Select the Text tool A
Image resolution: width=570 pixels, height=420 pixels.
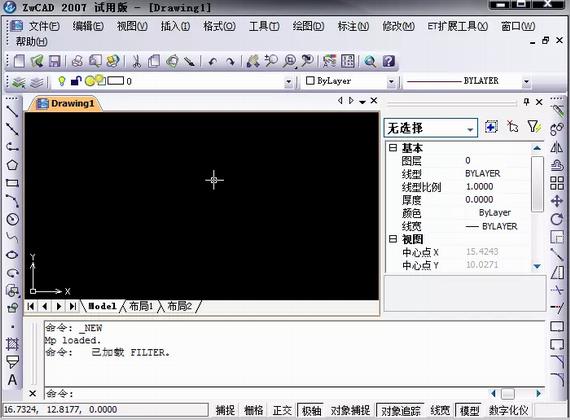tap(12, 380)
